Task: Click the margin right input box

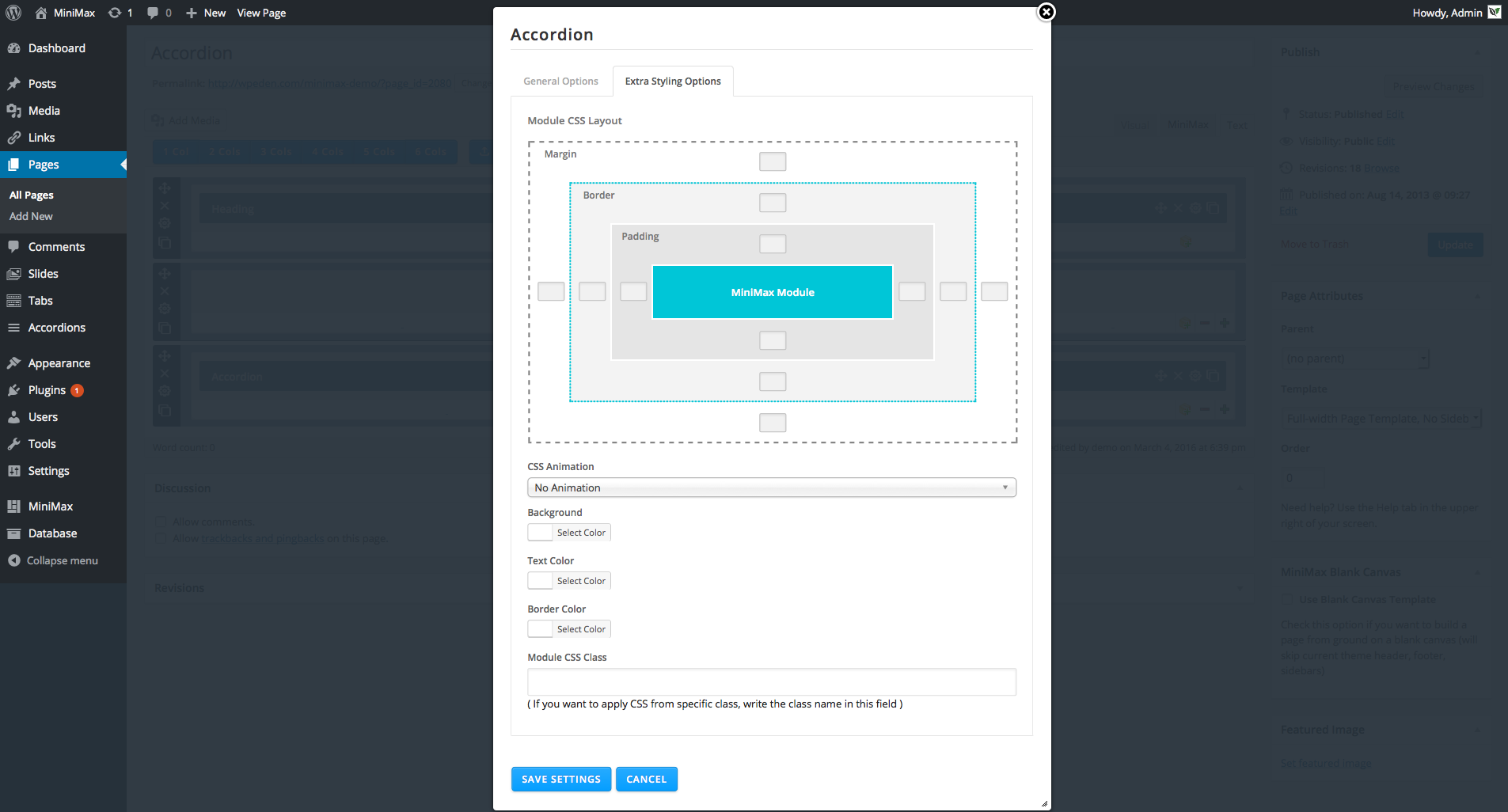Action: [x=994, y=291]
